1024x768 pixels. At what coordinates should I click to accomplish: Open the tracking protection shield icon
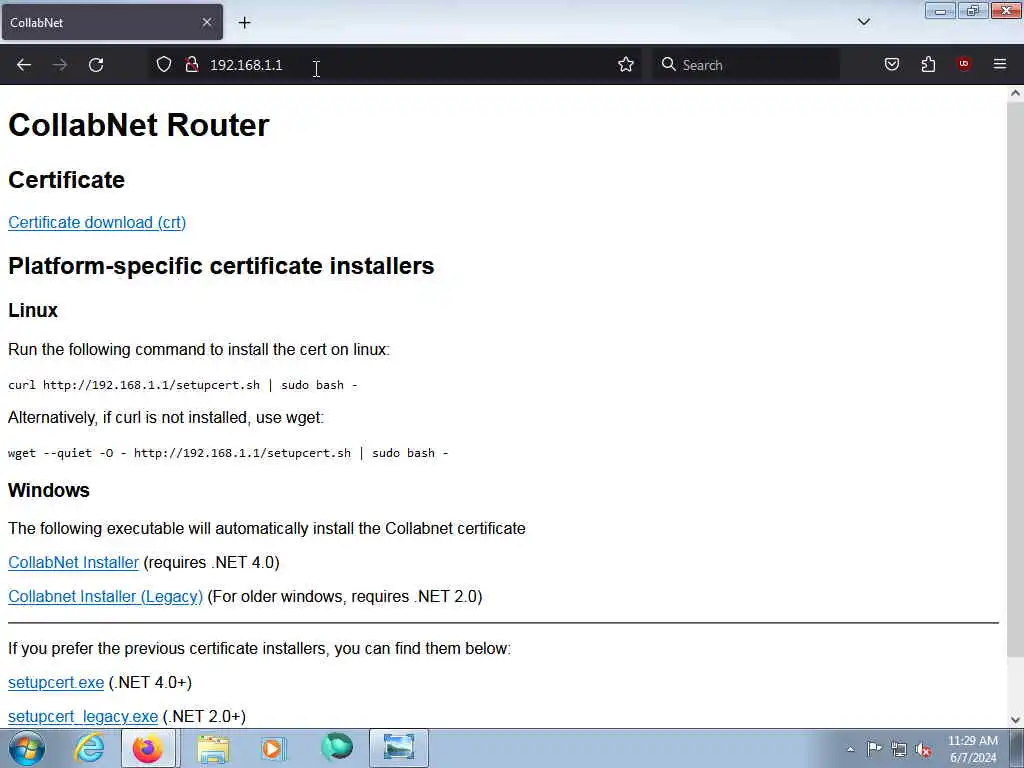pyautogui.click(x=164, y=64)
